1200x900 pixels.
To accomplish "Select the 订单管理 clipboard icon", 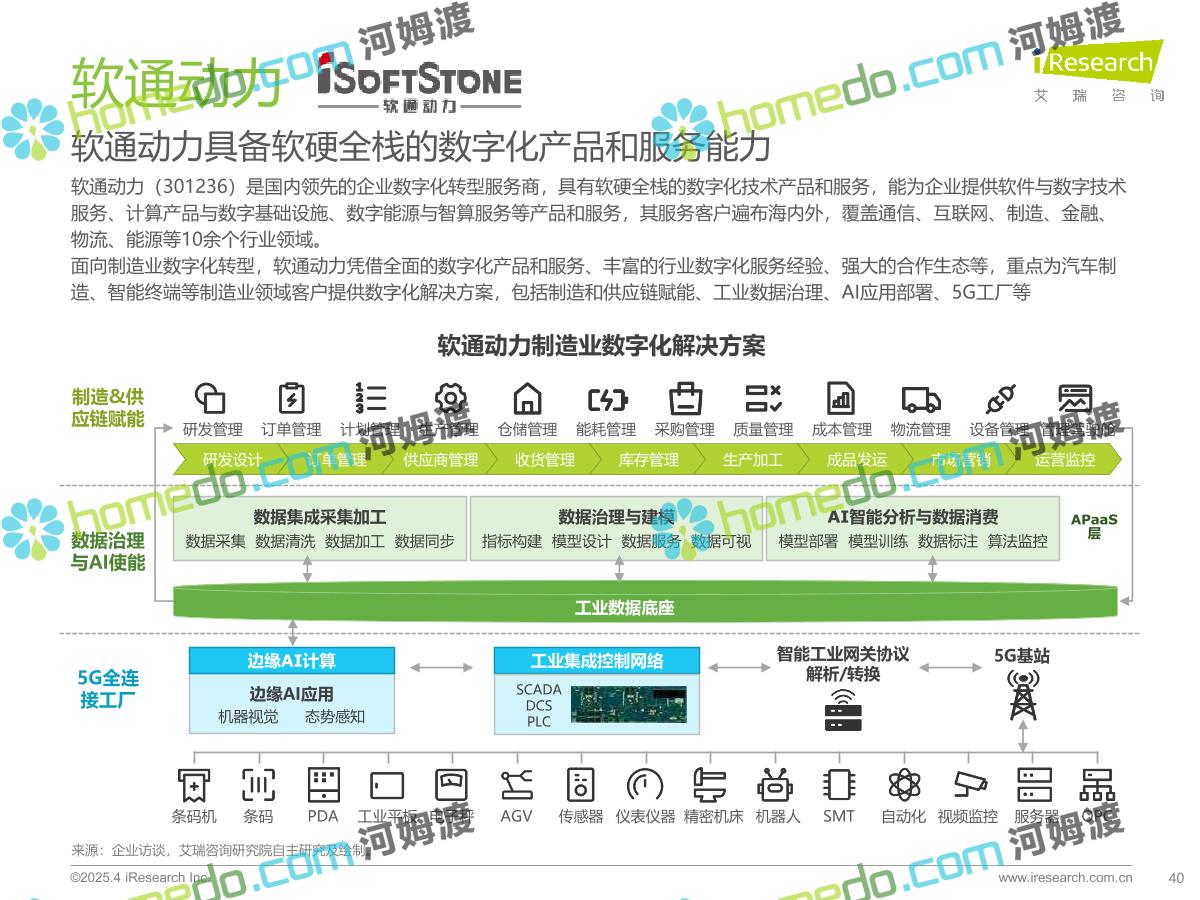I will tap(291, 398).
